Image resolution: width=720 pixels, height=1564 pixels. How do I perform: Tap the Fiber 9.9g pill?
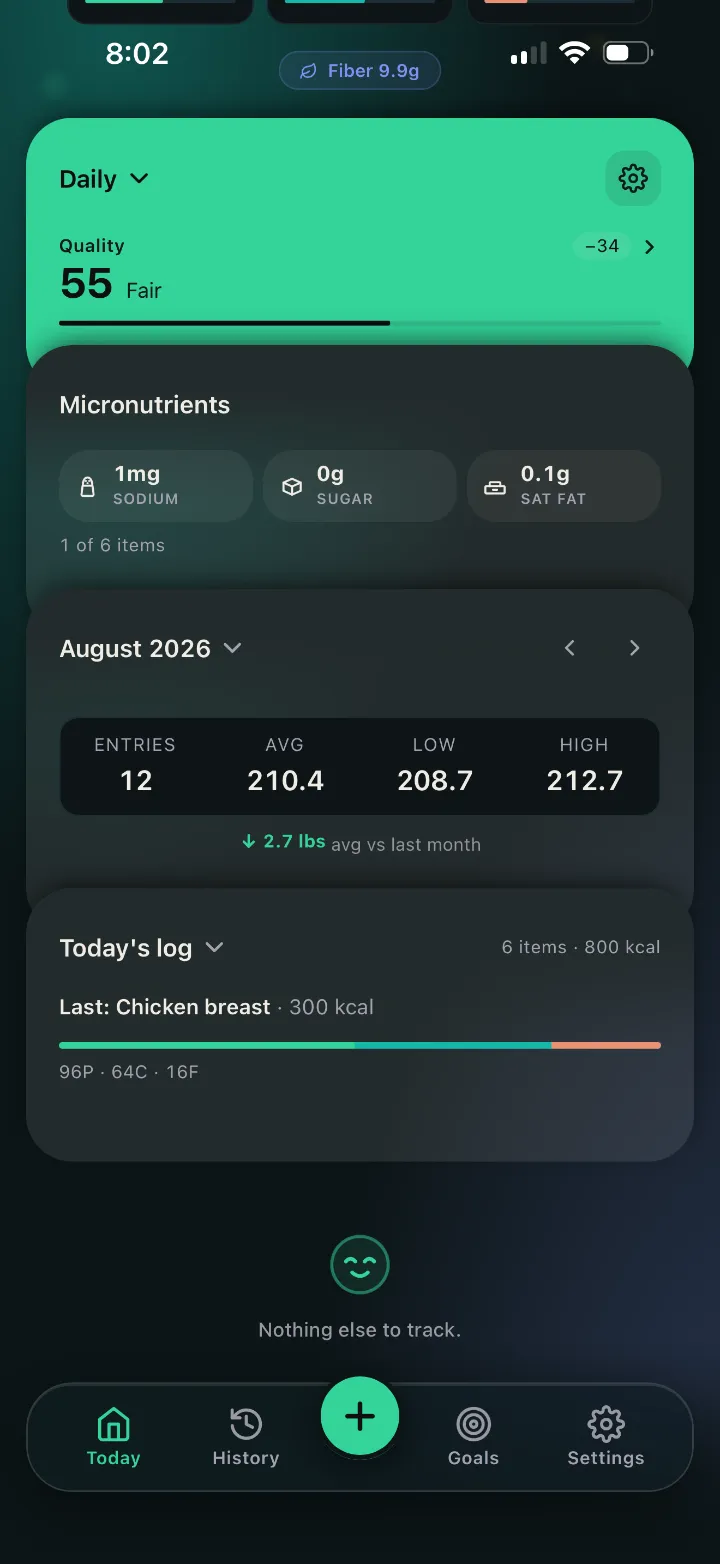pos(360,71)
